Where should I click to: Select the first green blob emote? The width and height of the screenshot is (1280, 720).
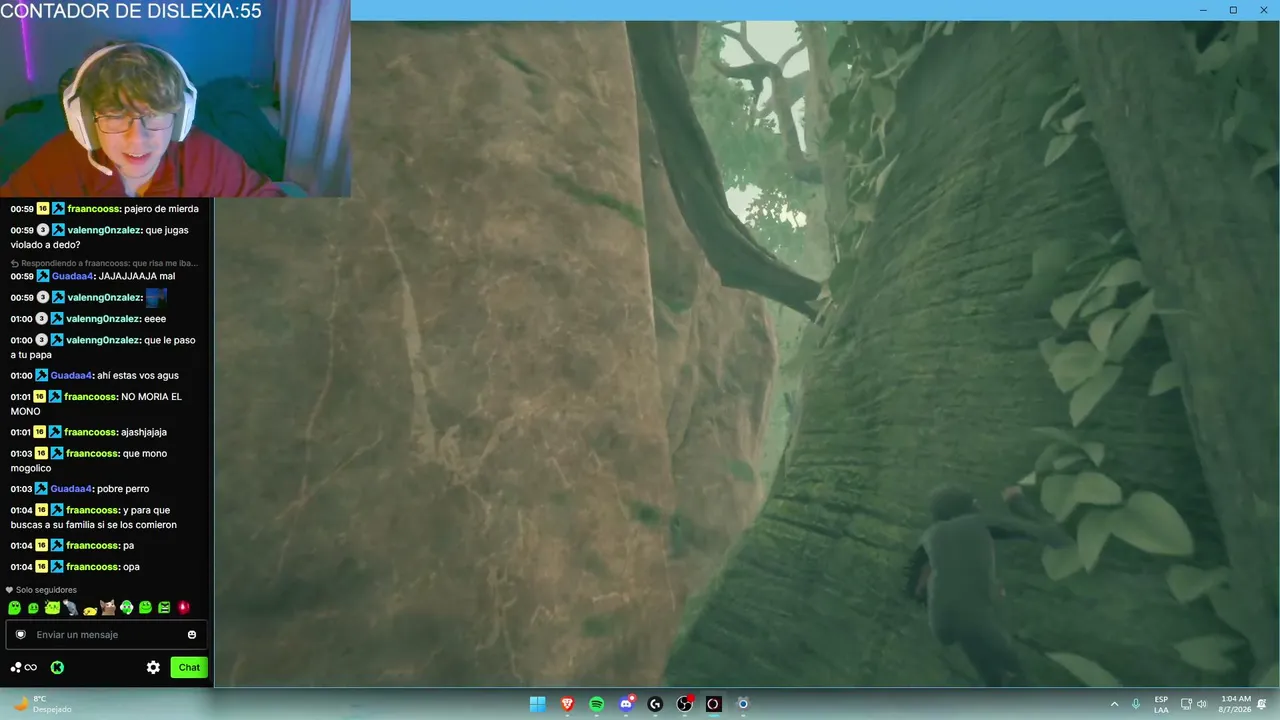pos(14,607)
